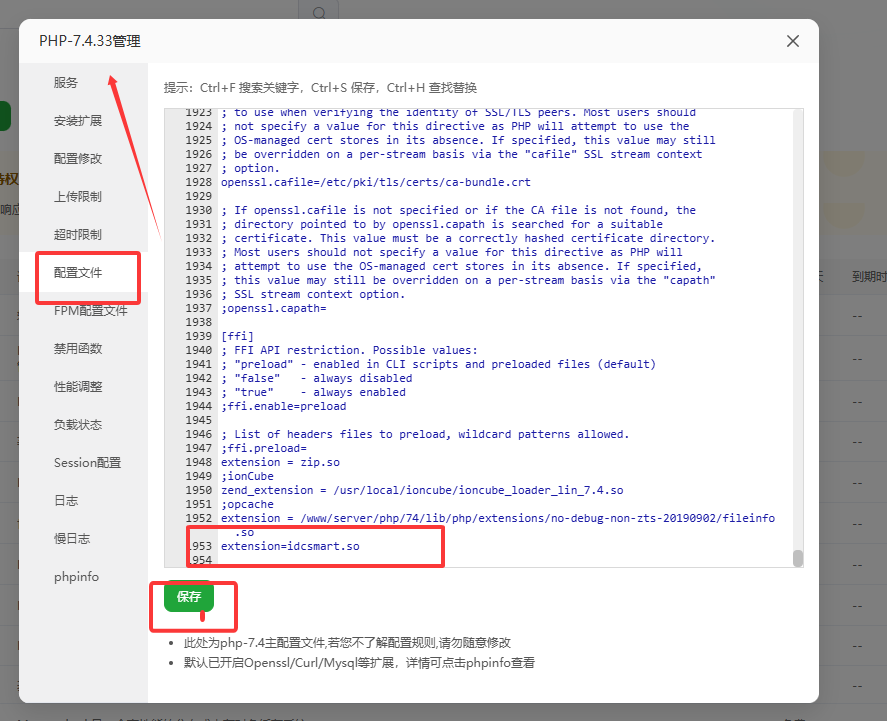
Task: Open the 服务 tab
Action: (x=66, y=83)
